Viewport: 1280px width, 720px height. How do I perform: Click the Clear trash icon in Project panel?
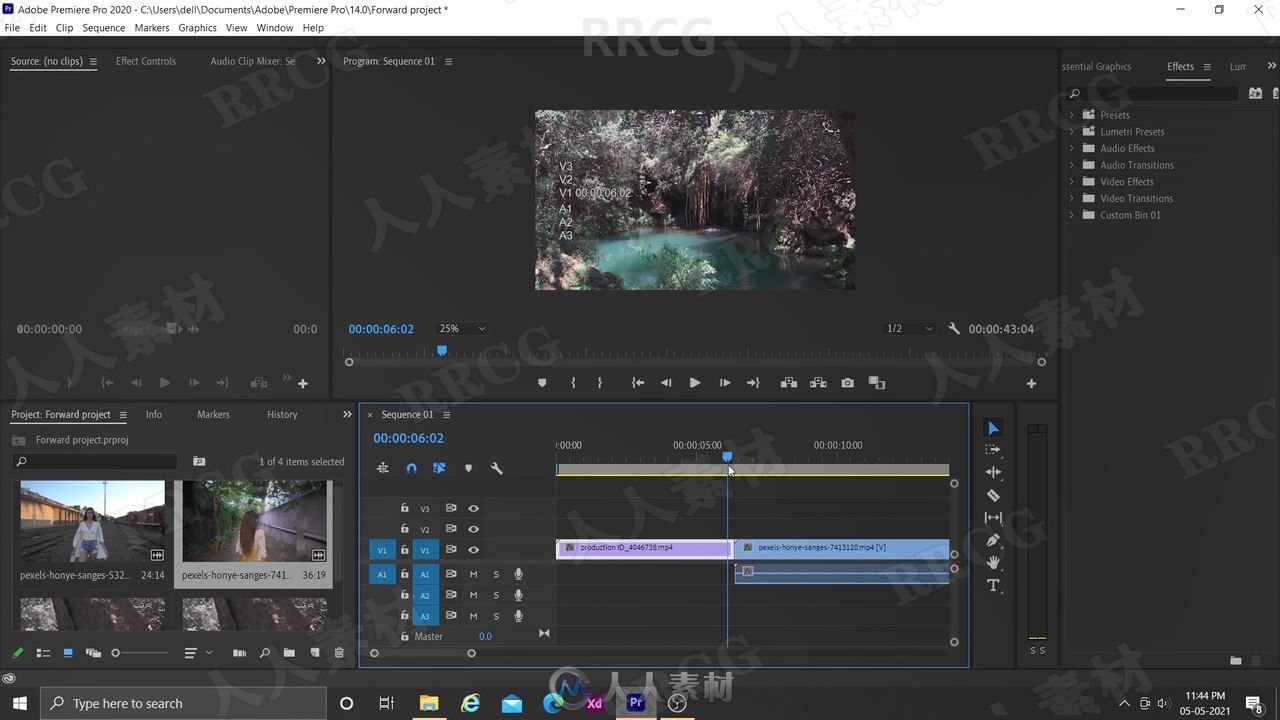[339, 653]
